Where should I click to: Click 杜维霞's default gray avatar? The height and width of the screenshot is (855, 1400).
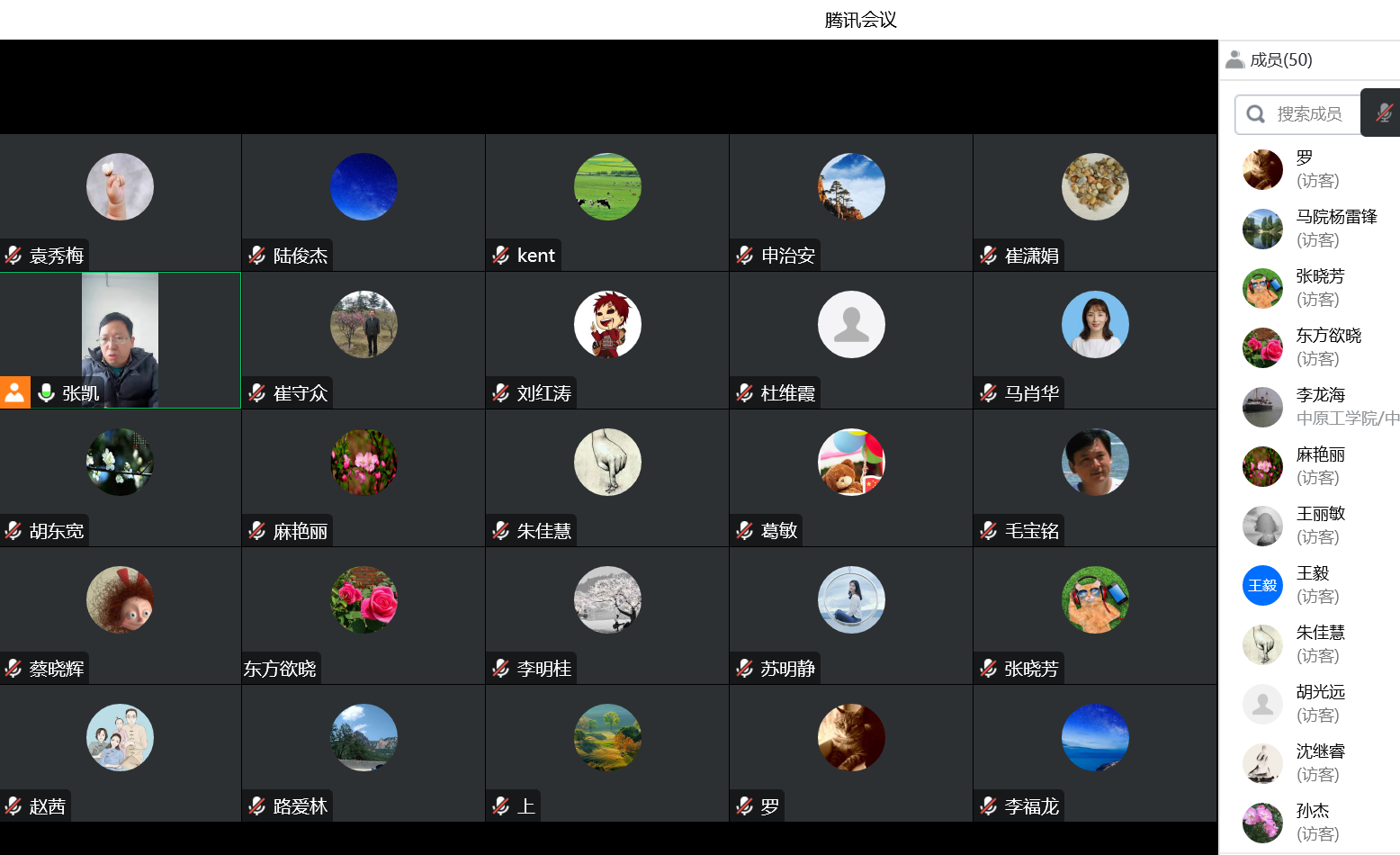click(x=851, y=324)
